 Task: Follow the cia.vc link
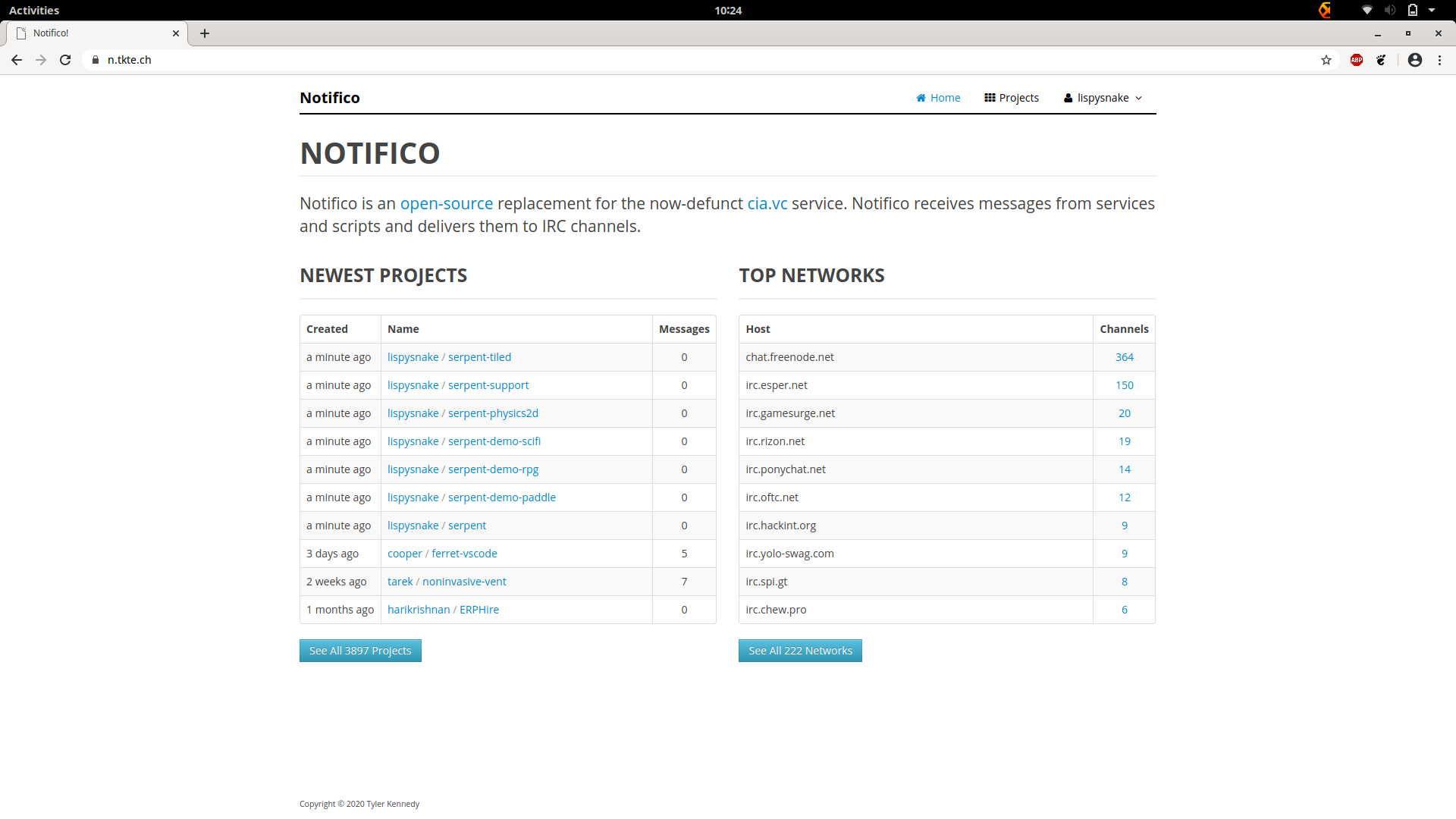click(x=767, y=204)
